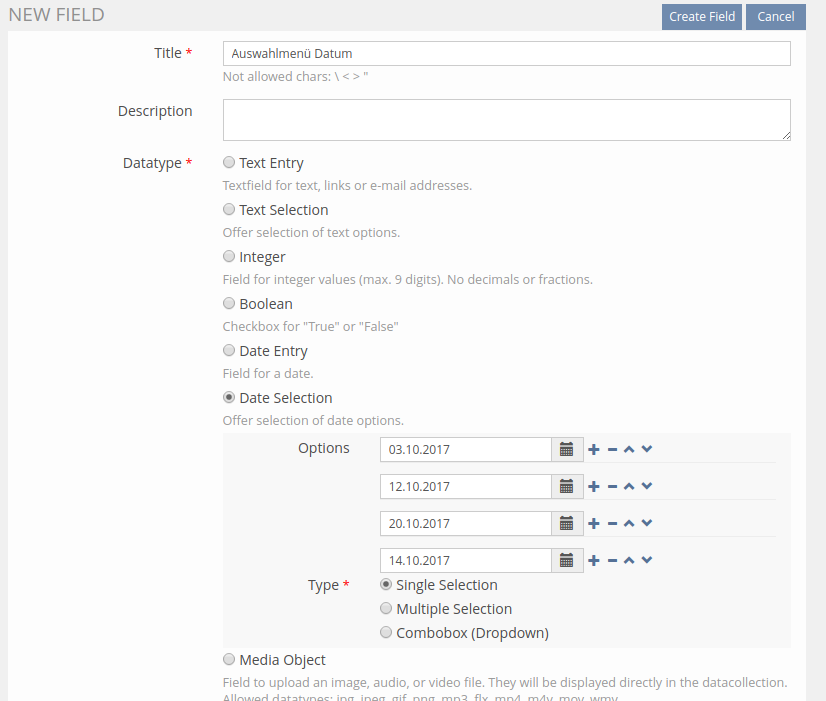Remove the 14.10.2017 option with minus icon

pos(612,561)
